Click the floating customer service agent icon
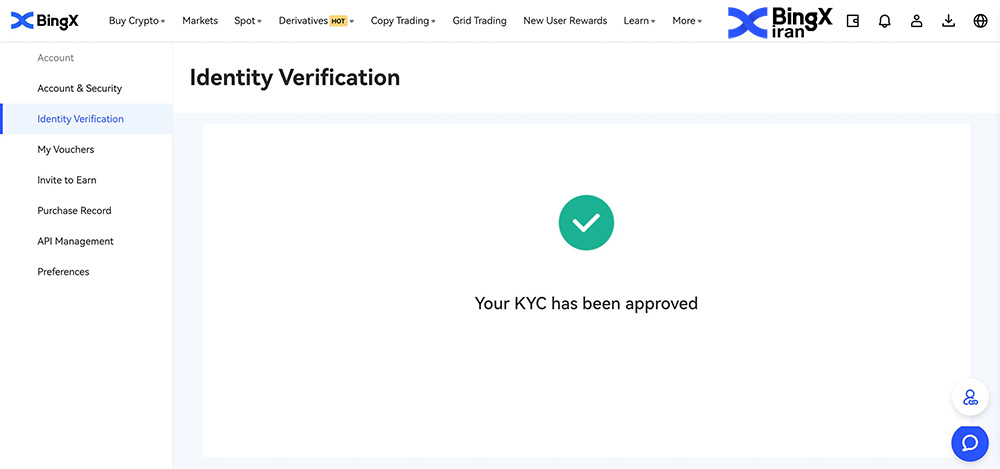1000x469 pixels. 969,398
